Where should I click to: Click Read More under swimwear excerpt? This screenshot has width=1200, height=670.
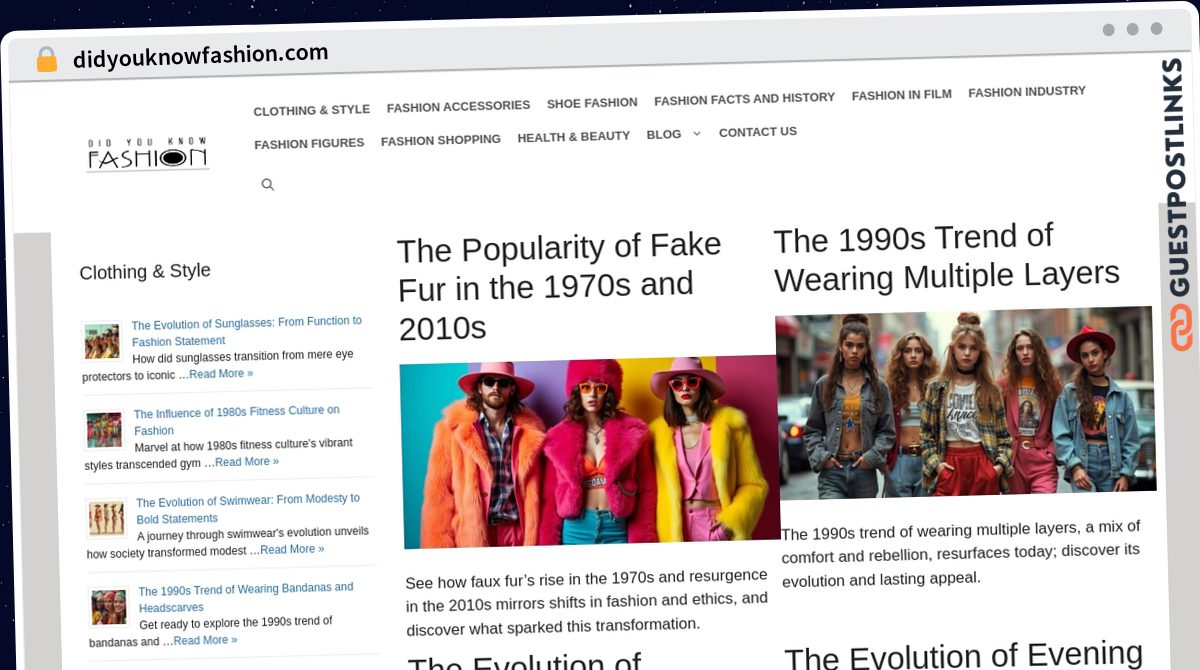292,549
